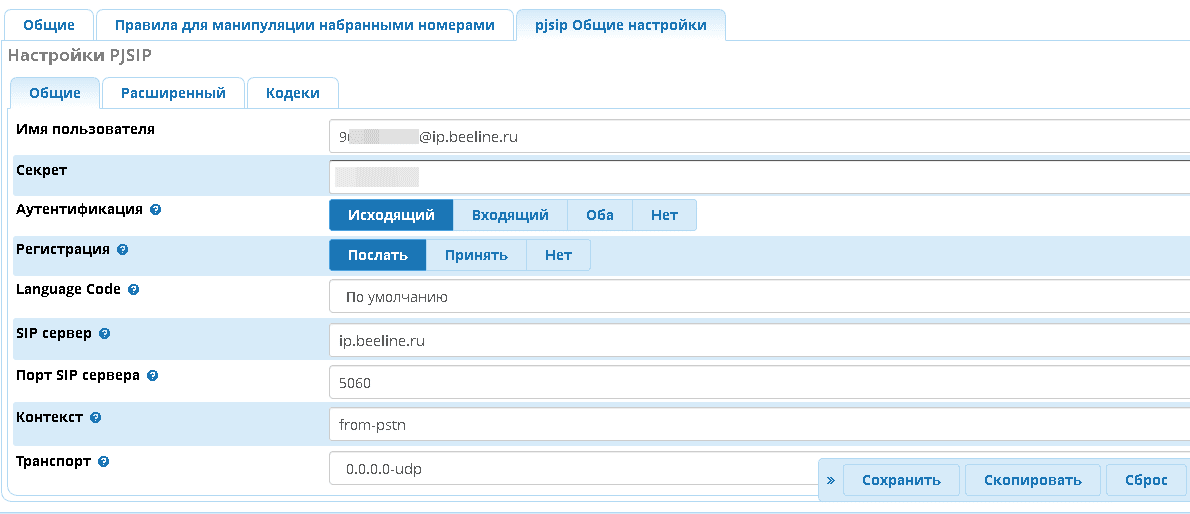This screenshot has height=514, width=1190.
Task: Open help tooltip for Language Code
Action: [x=134, y=290]
